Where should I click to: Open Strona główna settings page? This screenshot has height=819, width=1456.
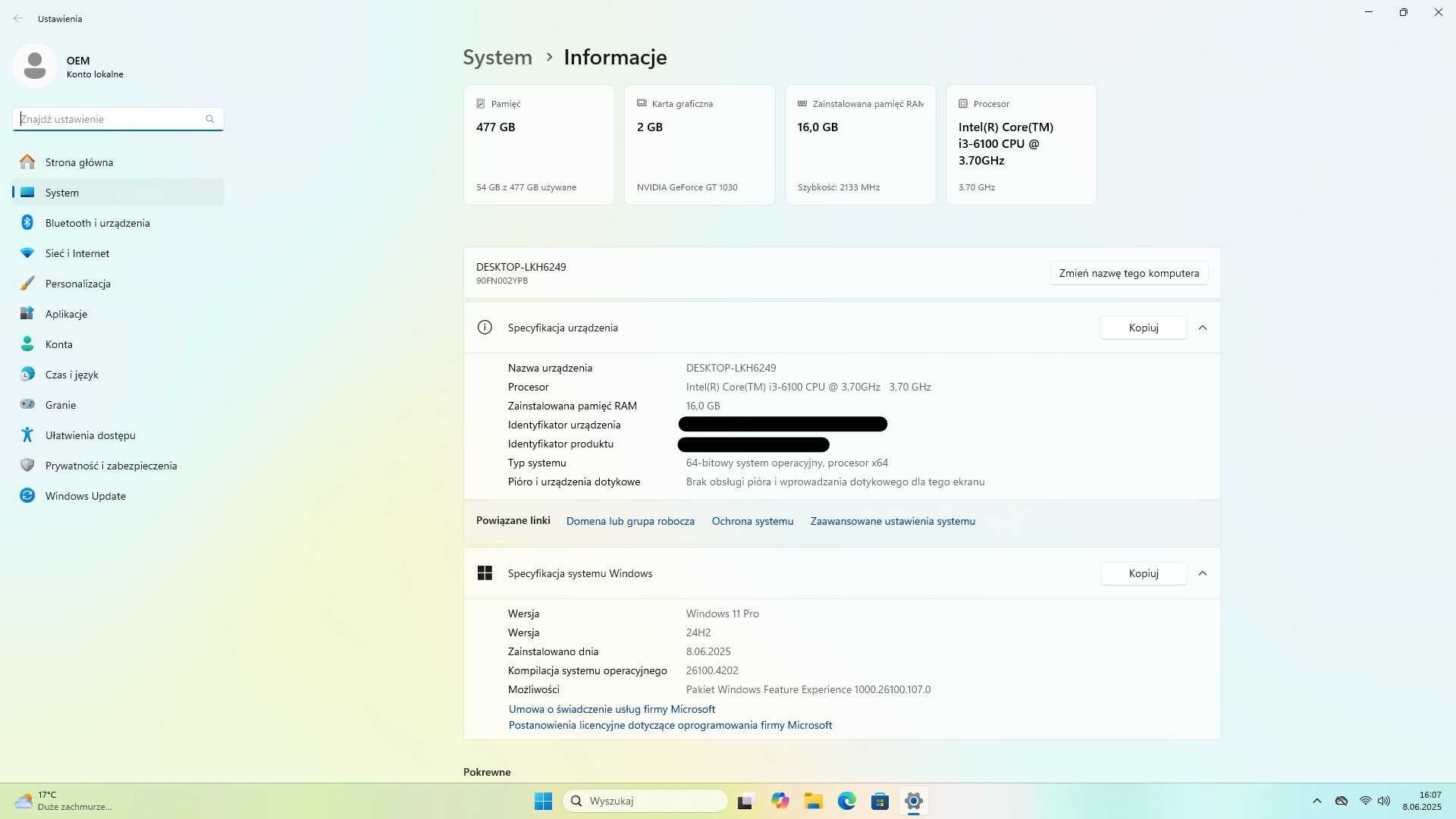(118, 162)
